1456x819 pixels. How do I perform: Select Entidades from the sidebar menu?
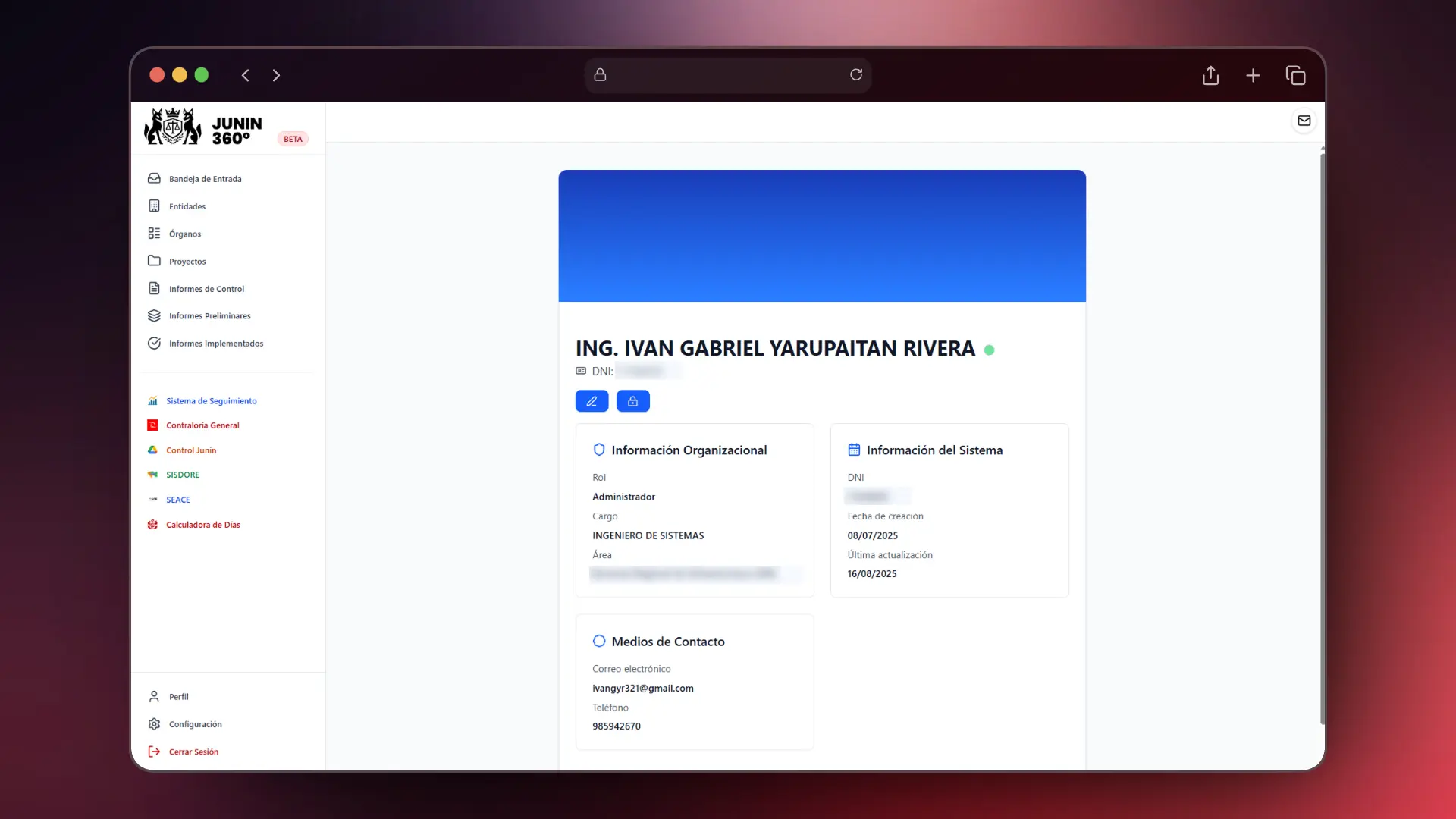coord(187,206)
